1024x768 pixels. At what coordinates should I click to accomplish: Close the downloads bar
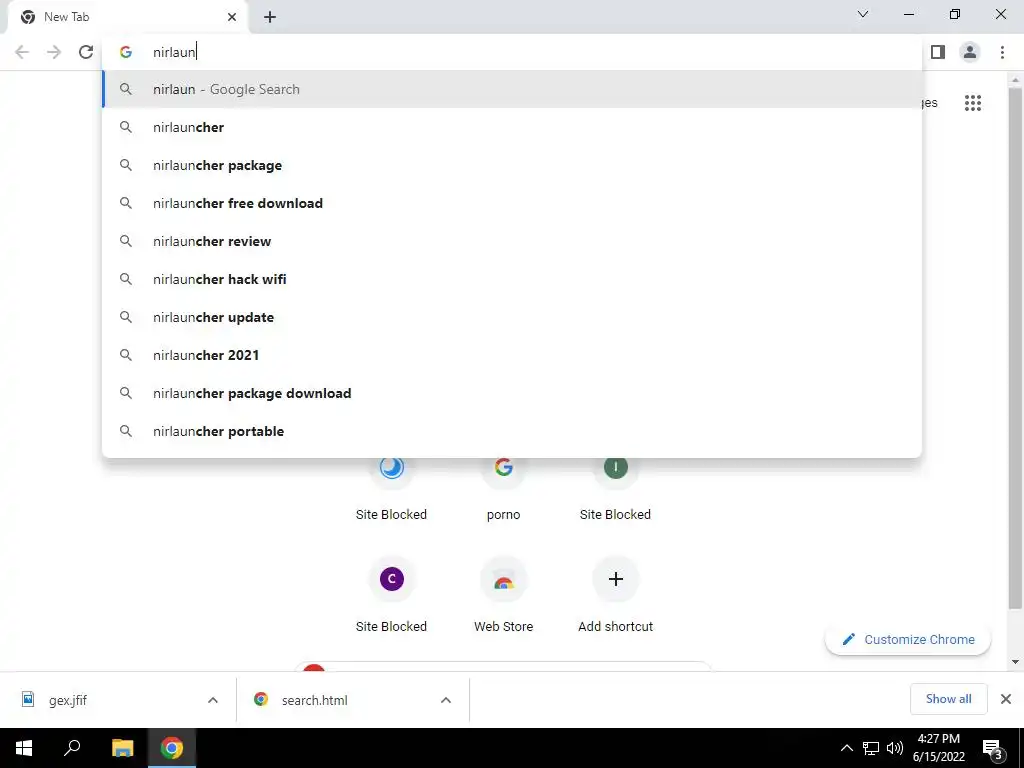click(1006, 699)
